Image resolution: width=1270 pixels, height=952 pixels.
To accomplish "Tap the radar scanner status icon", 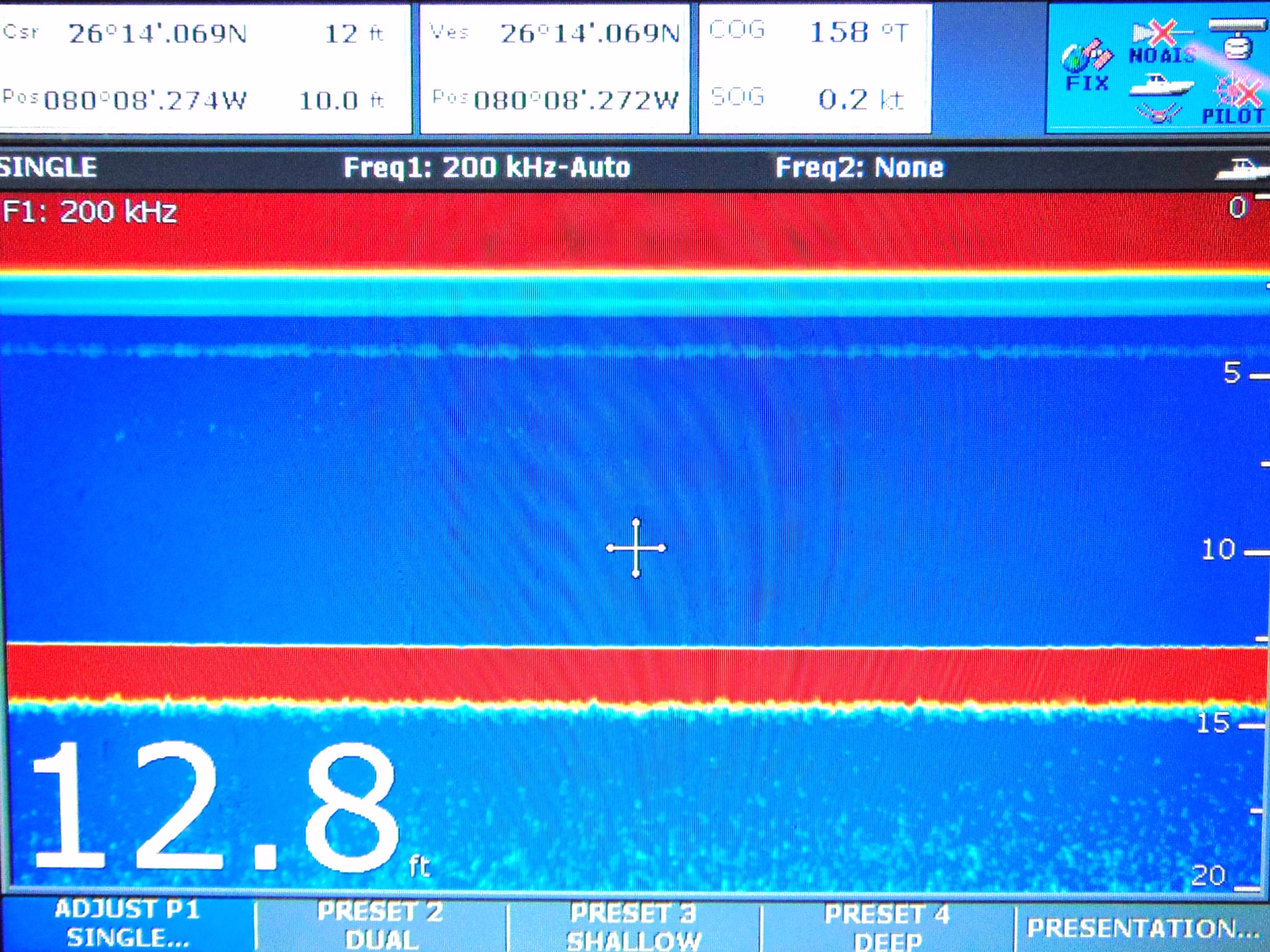I will point(1237,39).
